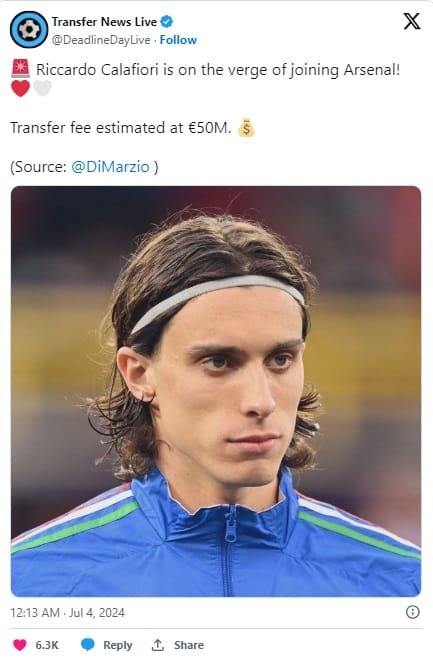Click the red siren emoji
Screen dimensions: 433x660
(x=21, y=69)
